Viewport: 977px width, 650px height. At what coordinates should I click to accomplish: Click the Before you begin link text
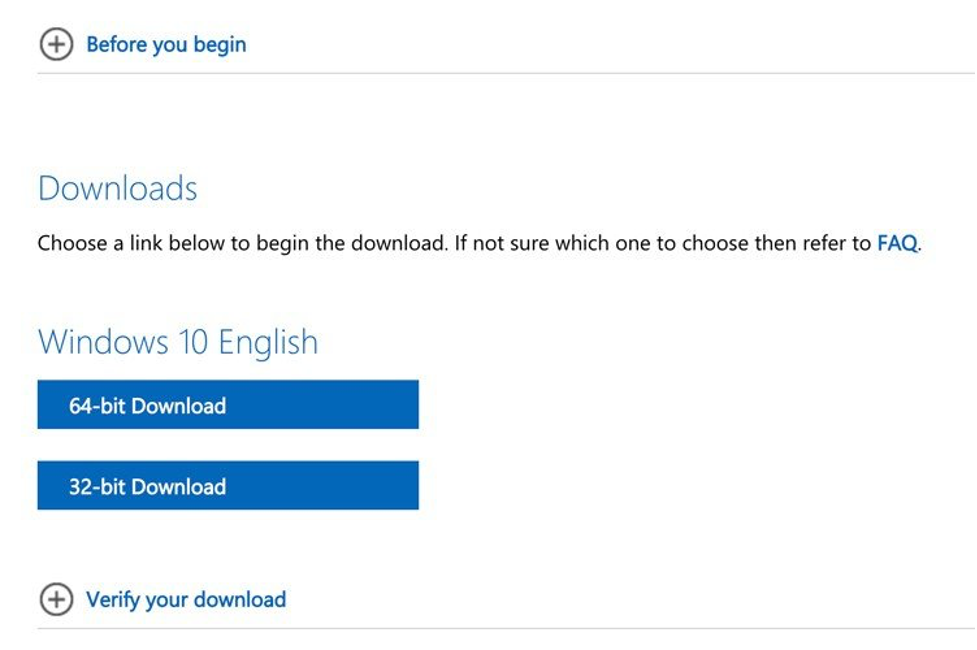point(166,45)
